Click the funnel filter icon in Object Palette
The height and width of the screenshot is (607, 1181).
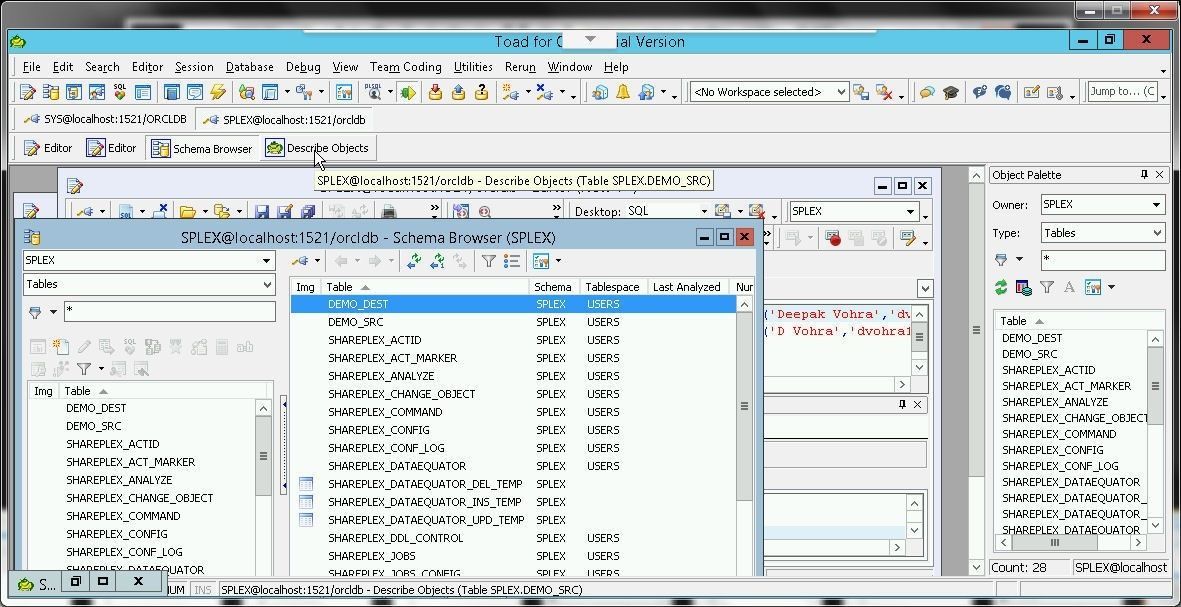click(x=1047, y=287)
